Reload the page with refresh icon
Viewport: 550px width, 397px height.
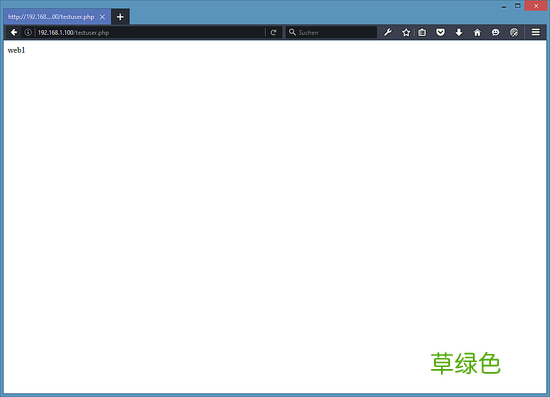click(274, 32)
